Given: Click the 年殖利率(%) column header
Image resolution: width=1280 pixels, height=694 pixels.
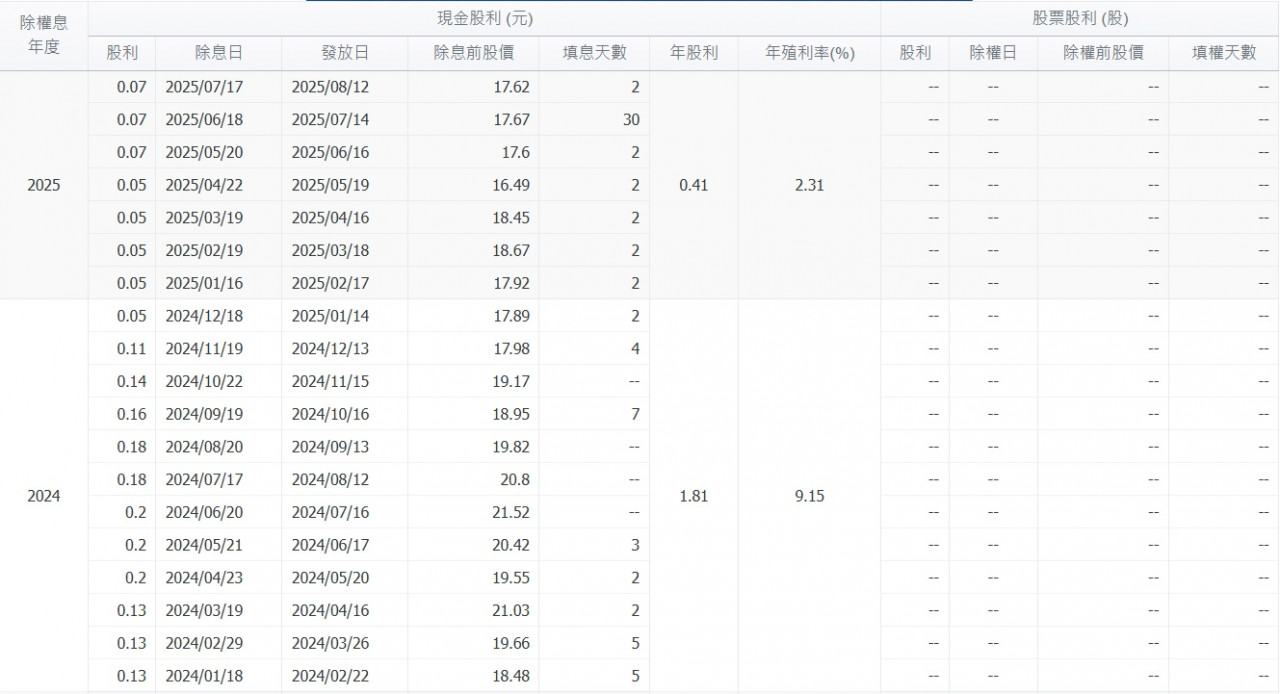Looking at the screenshot, I should [x=810, y=53].
